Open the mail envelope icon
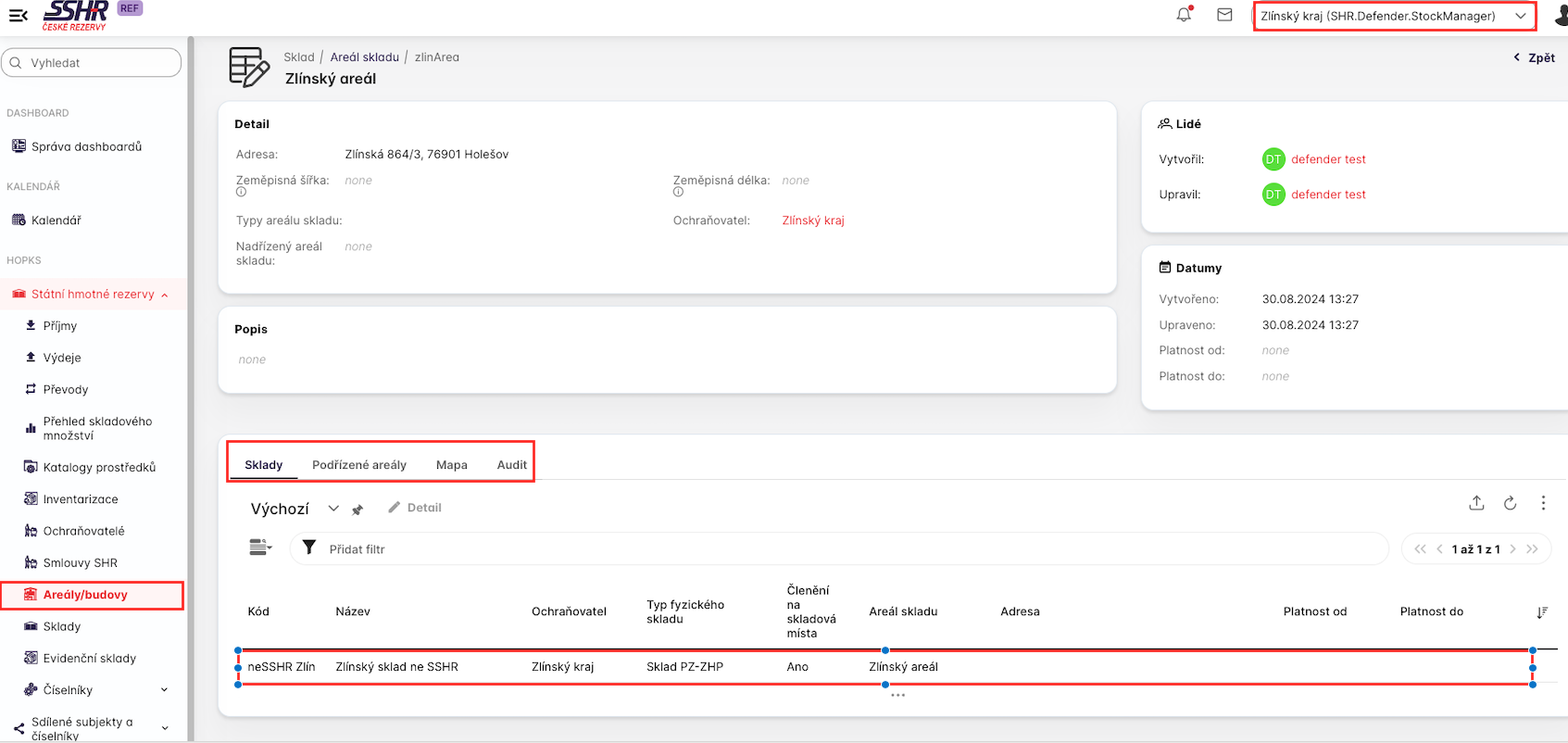Screen dimensions: 1568x743 [x=1224, y=15]
